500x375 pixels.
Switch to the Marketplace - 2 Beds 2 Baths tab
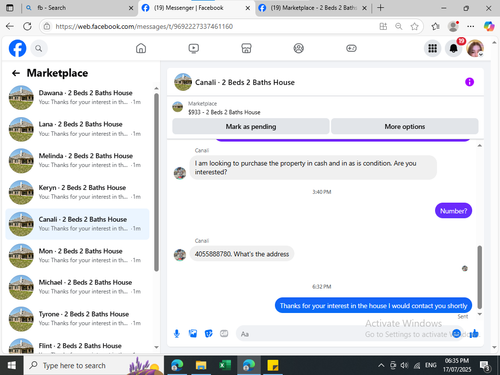pos(312,8)
